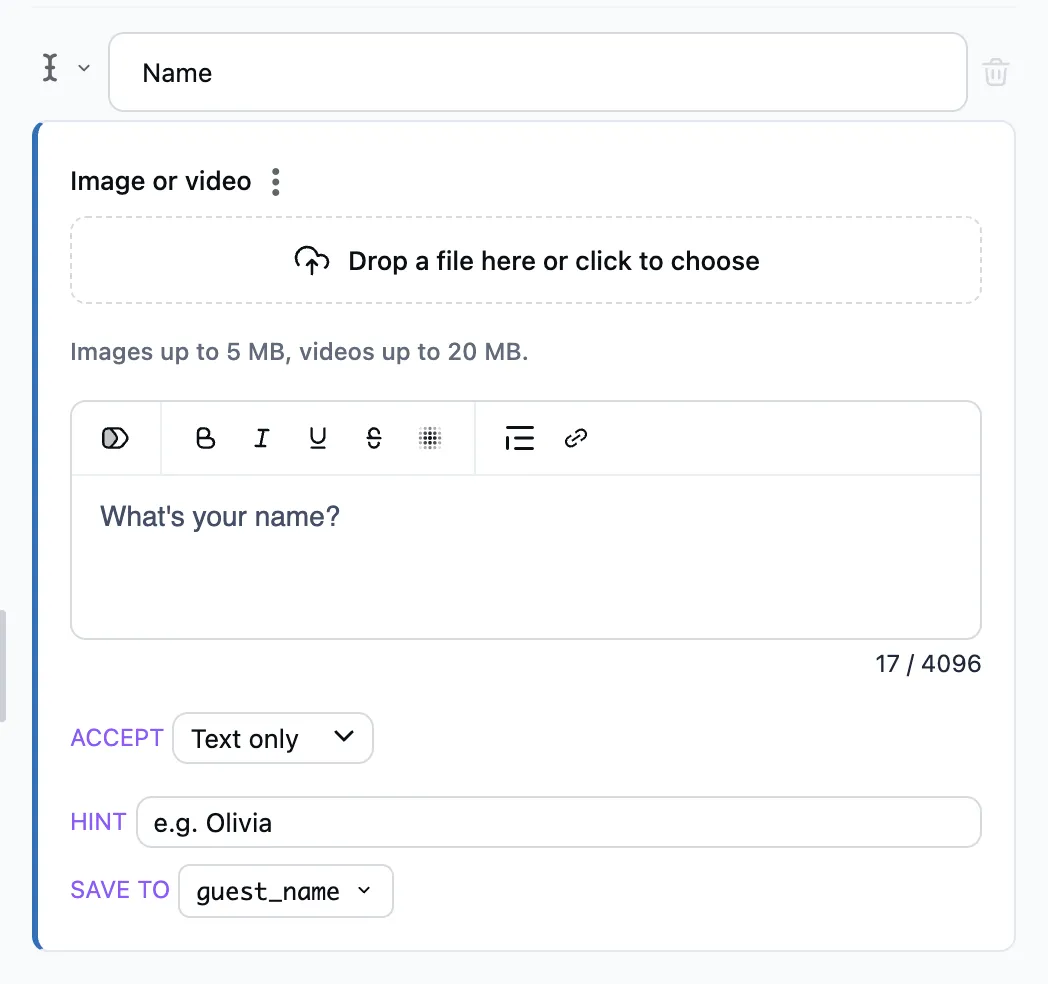This screenshot has width=1048, height=984.
Task: Click the HINT label
Action: tap(98, 822)
